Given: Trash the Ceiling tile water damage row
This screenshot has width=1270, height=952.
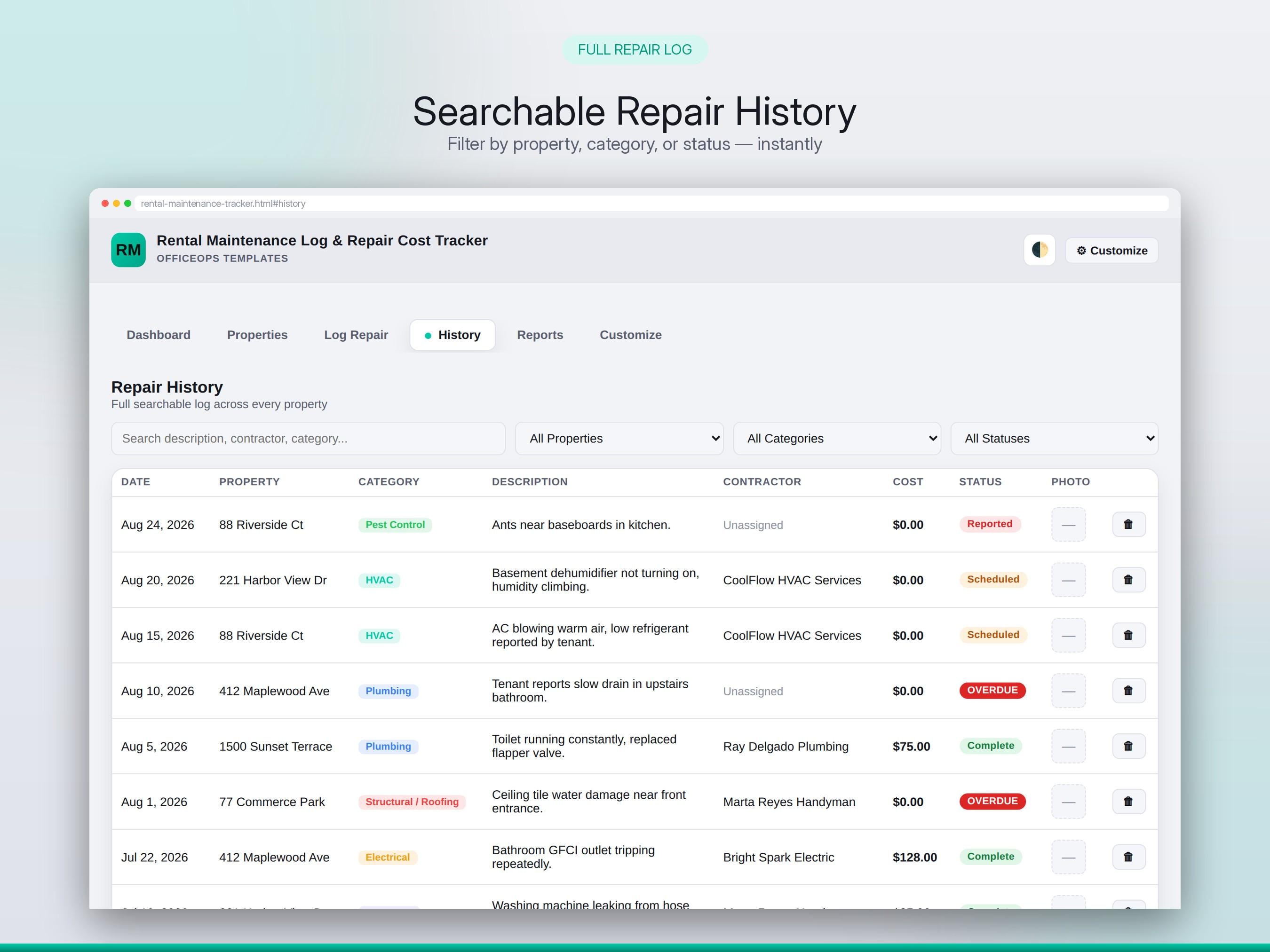Looking at the screenshot, I should tap(1129, 802).
